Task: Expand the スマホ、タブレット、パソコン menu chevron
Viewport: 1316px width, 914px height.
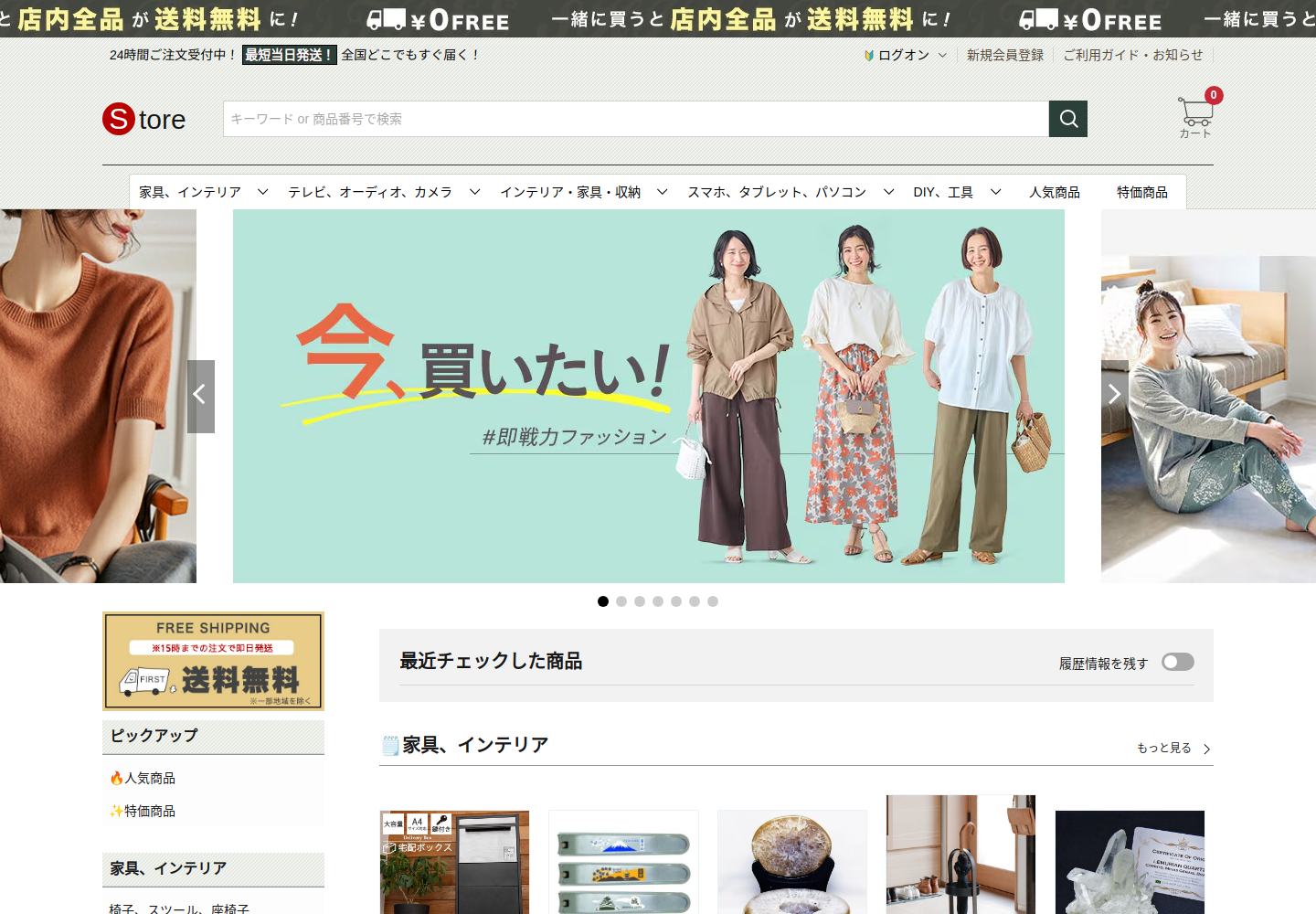Action: pos(888,192)
